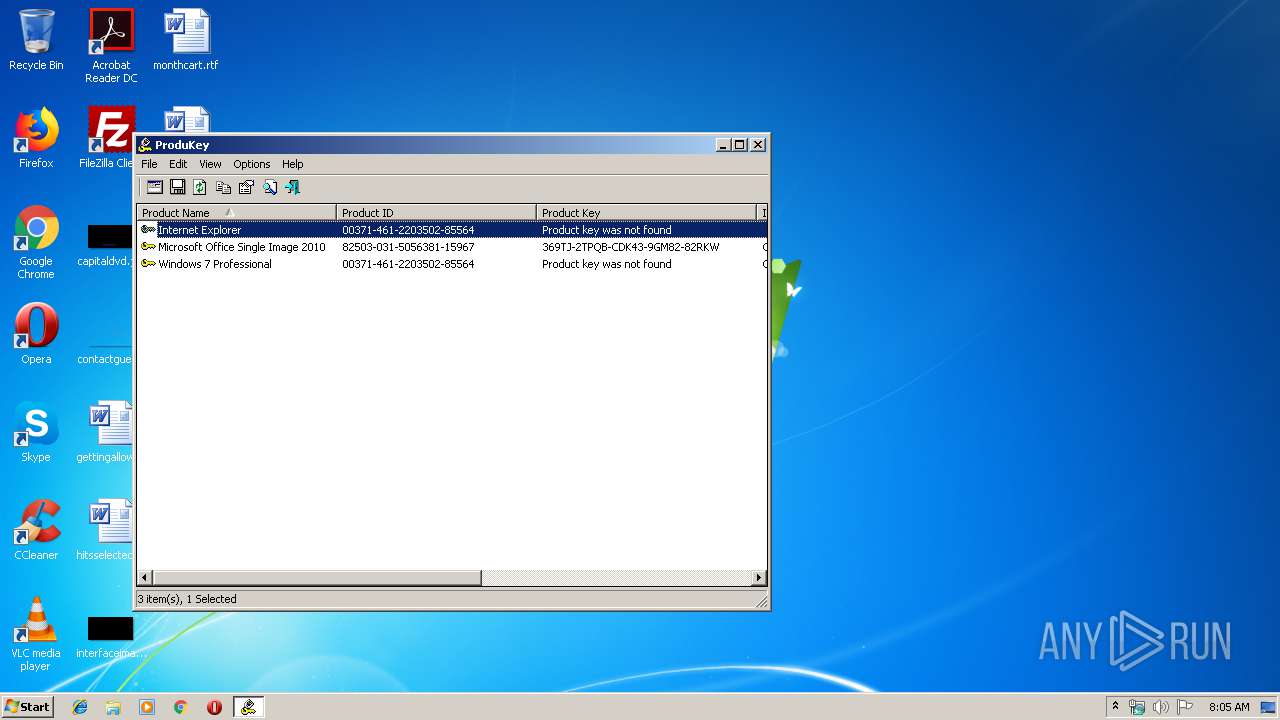Click the scroll left arrow in ProduKey
Screen dimensions: 1280x720
coord(145,577)
